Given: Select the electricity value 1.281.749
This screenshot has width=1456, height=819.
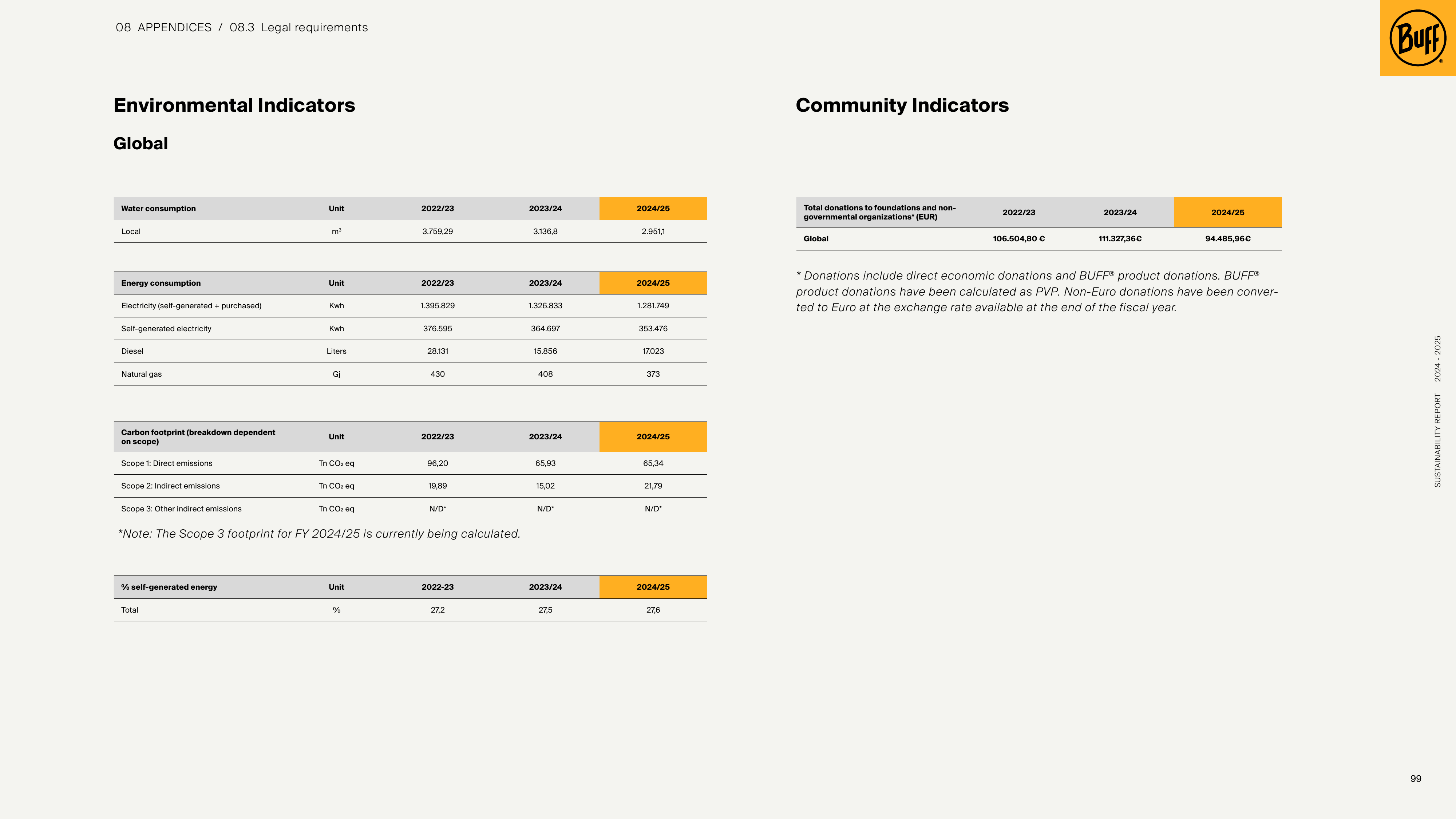Looking at the screenshot, I should click(653, 306).
